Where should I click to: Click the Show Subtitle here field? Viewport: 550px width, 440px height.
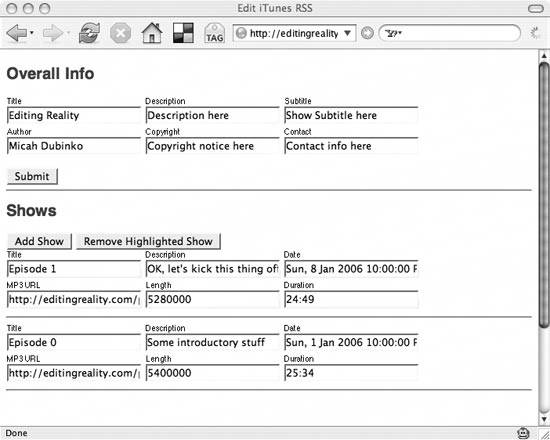click(x=351, y=115)
